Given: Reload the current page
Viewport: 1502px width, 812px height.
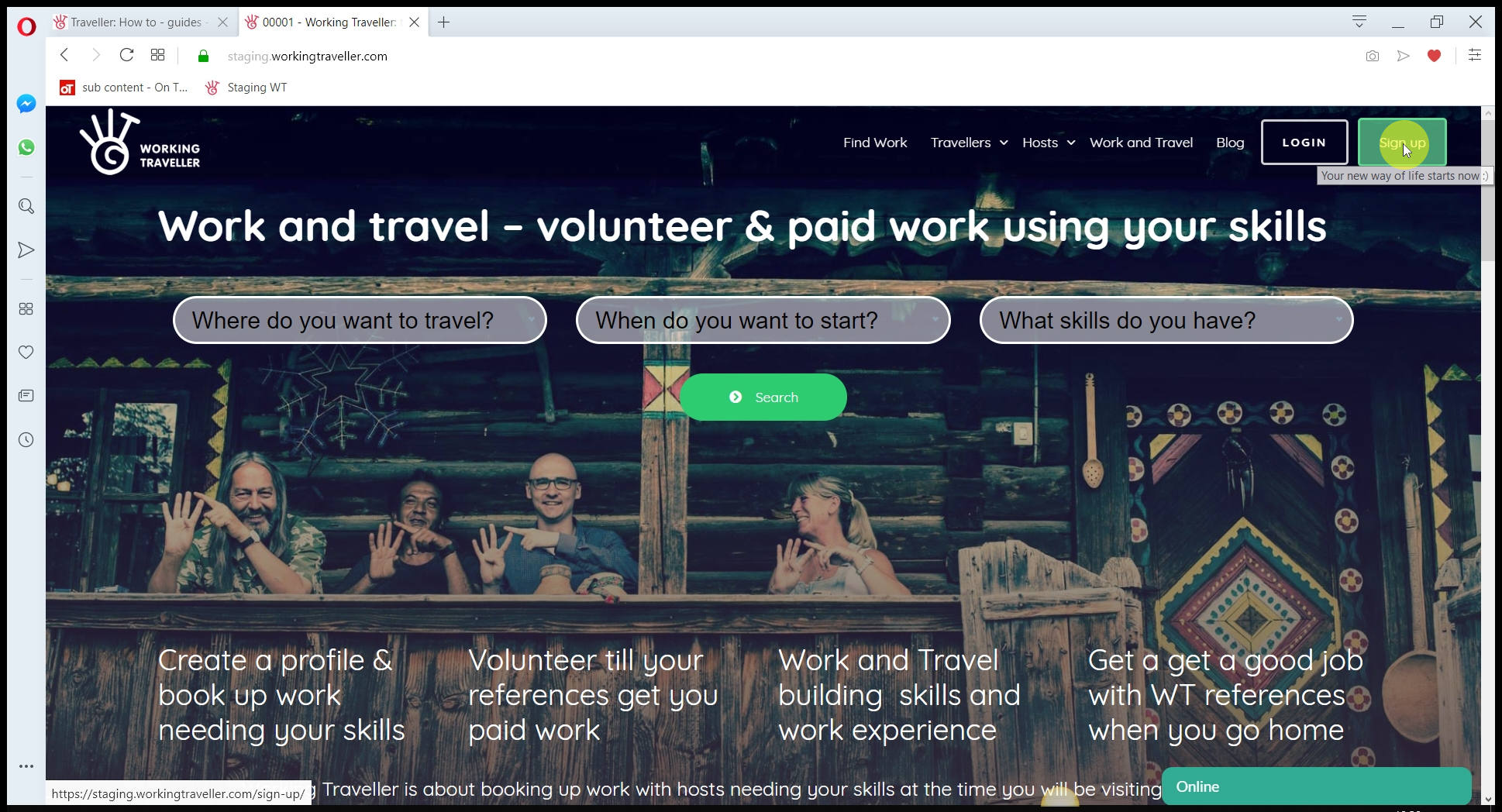Looking at the screenshot, I should (x=126, y=55).
